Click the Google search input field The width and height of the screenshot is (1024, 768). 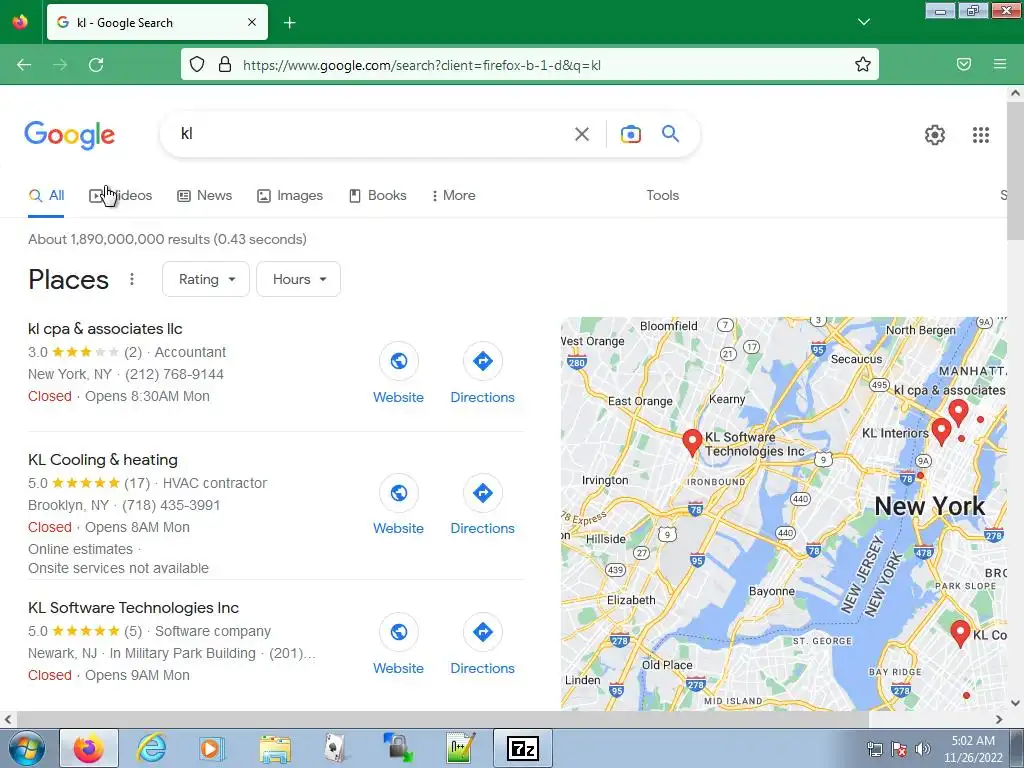click(x=372, y=134)
